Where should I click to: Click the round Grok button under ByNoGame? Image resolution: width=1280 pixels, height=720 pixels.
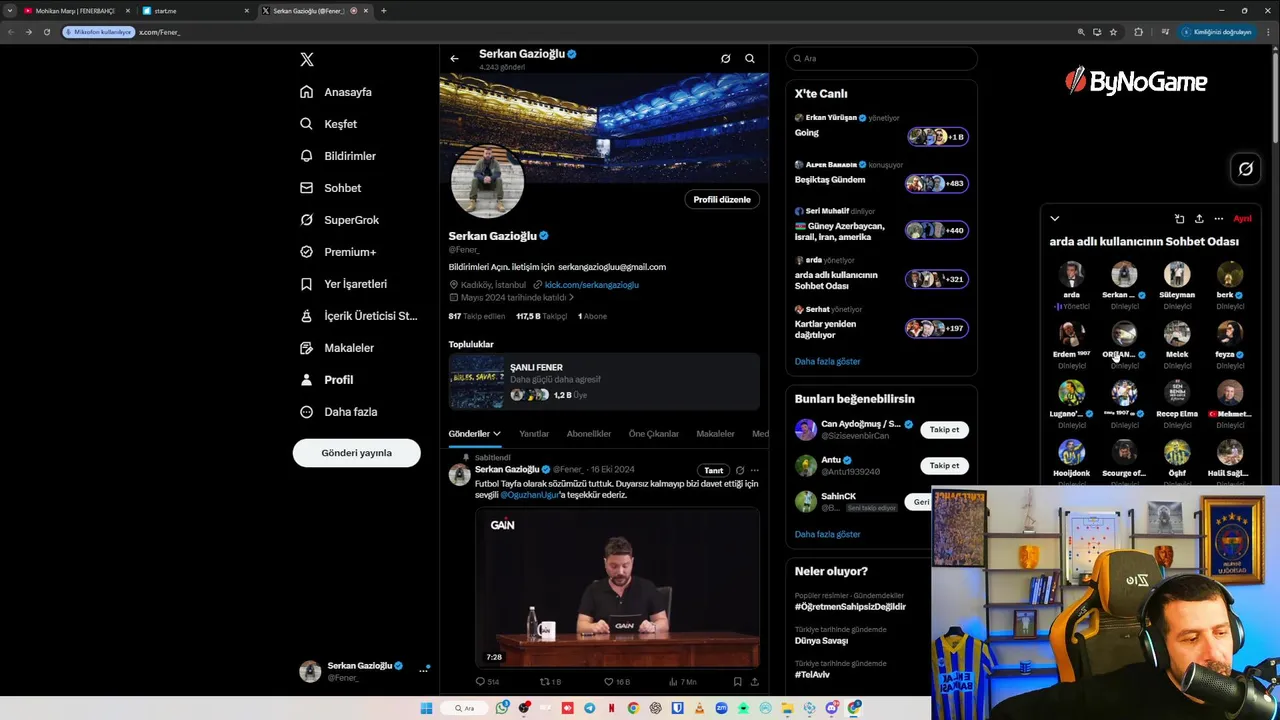(1245, 169)
